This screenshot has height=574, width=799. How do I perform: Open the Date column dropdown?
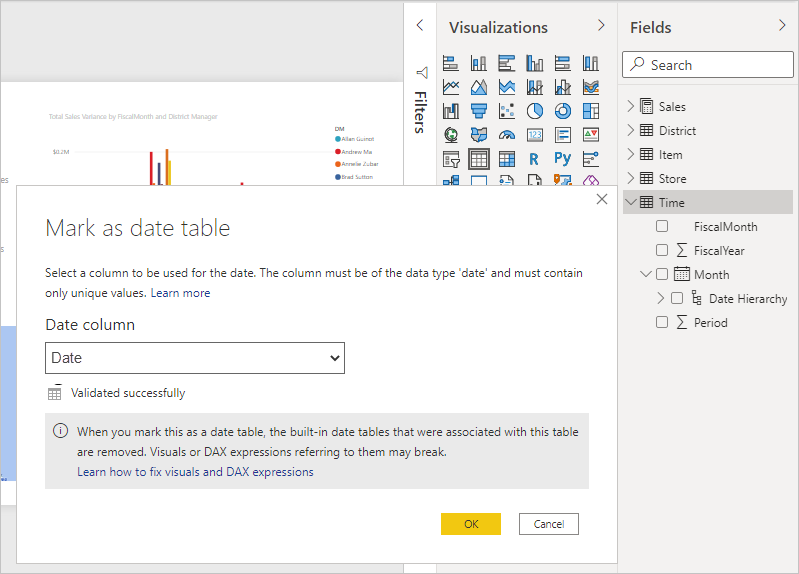coord(195,358)
